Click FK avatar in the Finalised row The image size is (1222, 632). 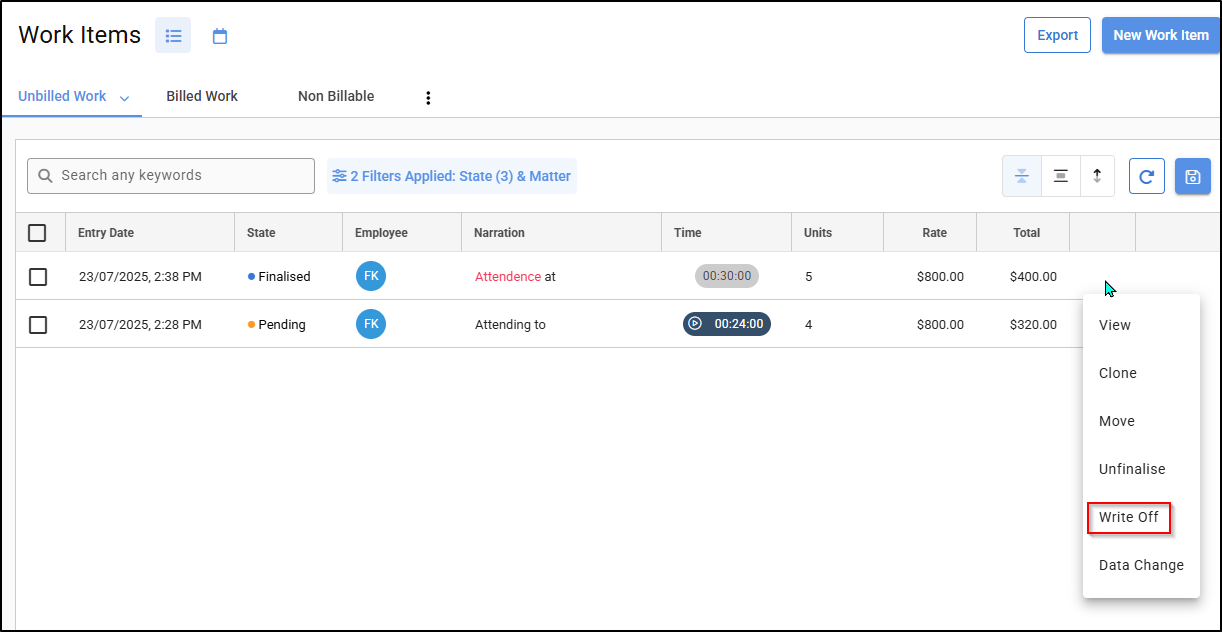(x=371, y=276)
